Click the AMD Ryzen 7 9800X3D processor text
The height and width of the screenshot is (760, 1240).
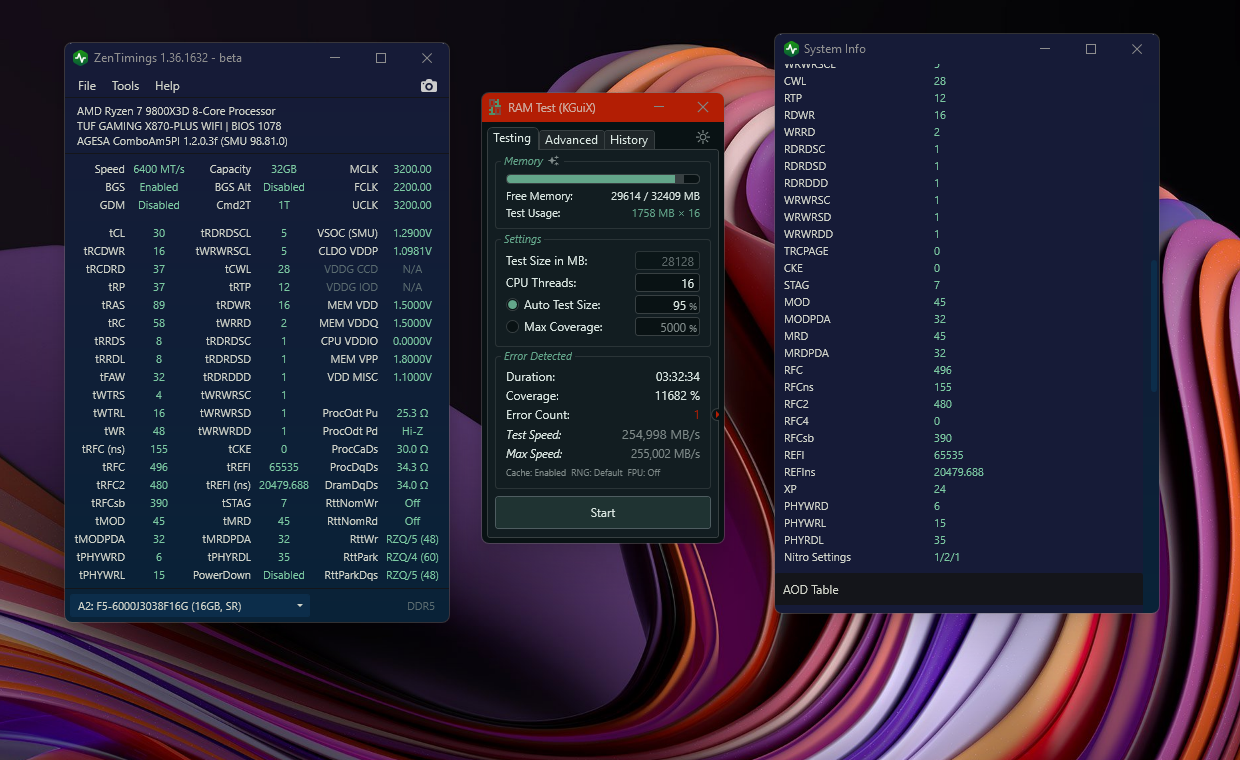click(176, 111)
